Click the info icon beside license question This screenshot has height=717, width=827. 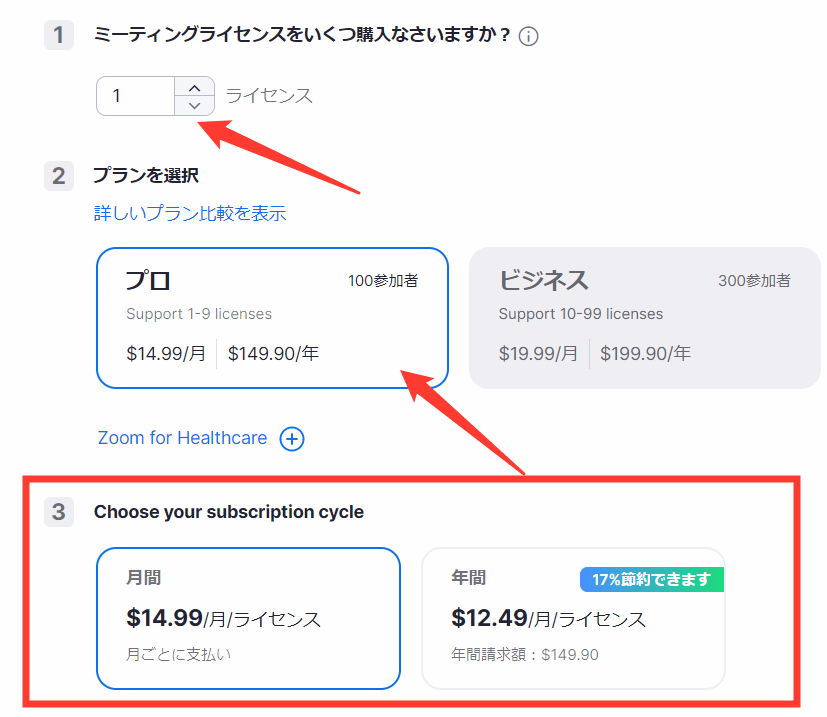pos(529,37)
